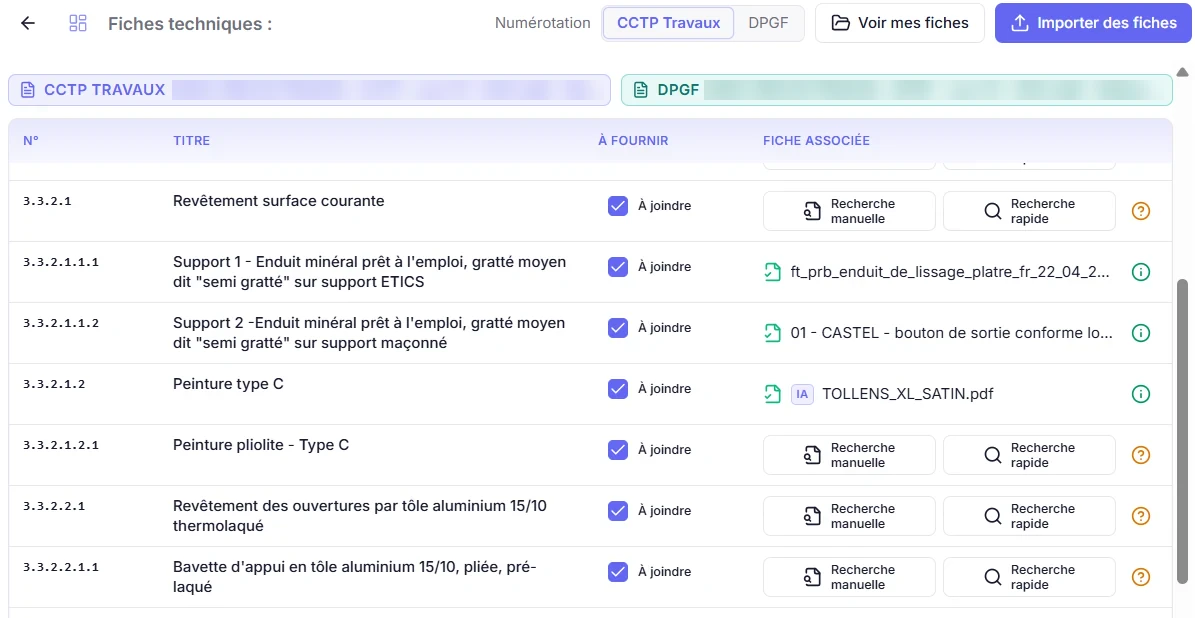Click the scroll up arrow
The image size is (1195, 618).
click(x=1182, y=72)
